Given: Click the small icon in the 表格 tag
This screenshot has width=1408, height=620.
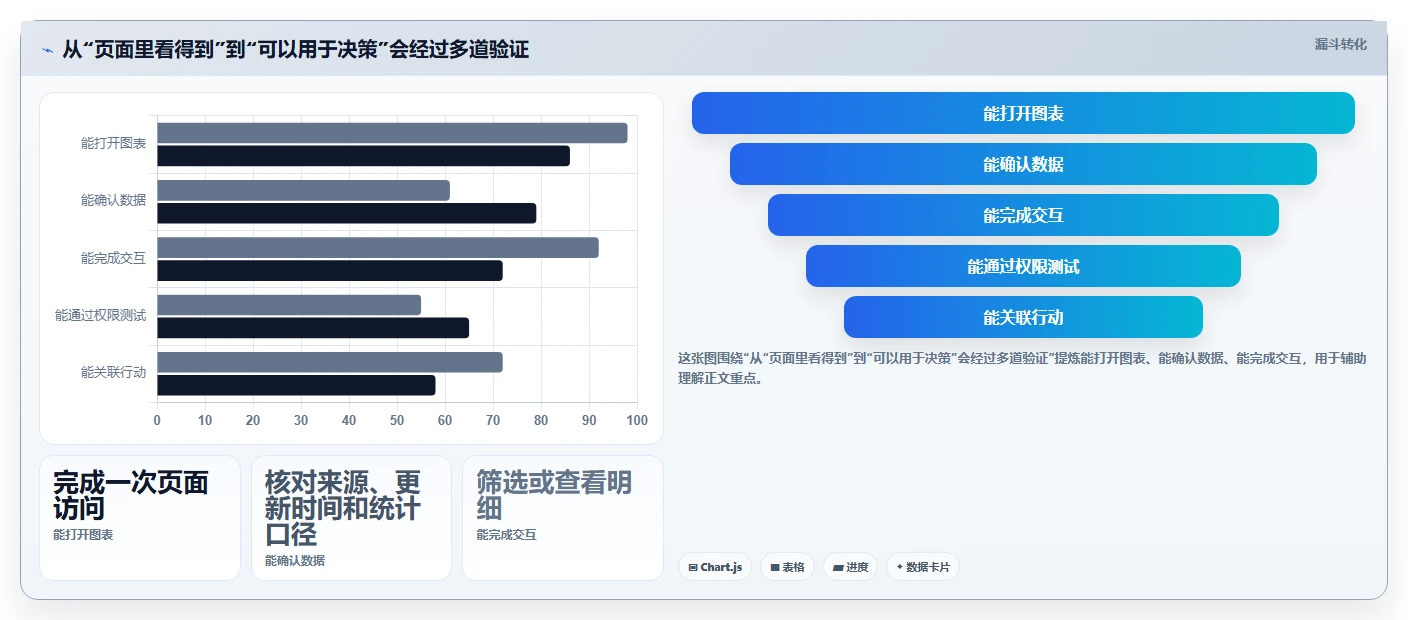Looking at the screenshot, I should [775, 567].
